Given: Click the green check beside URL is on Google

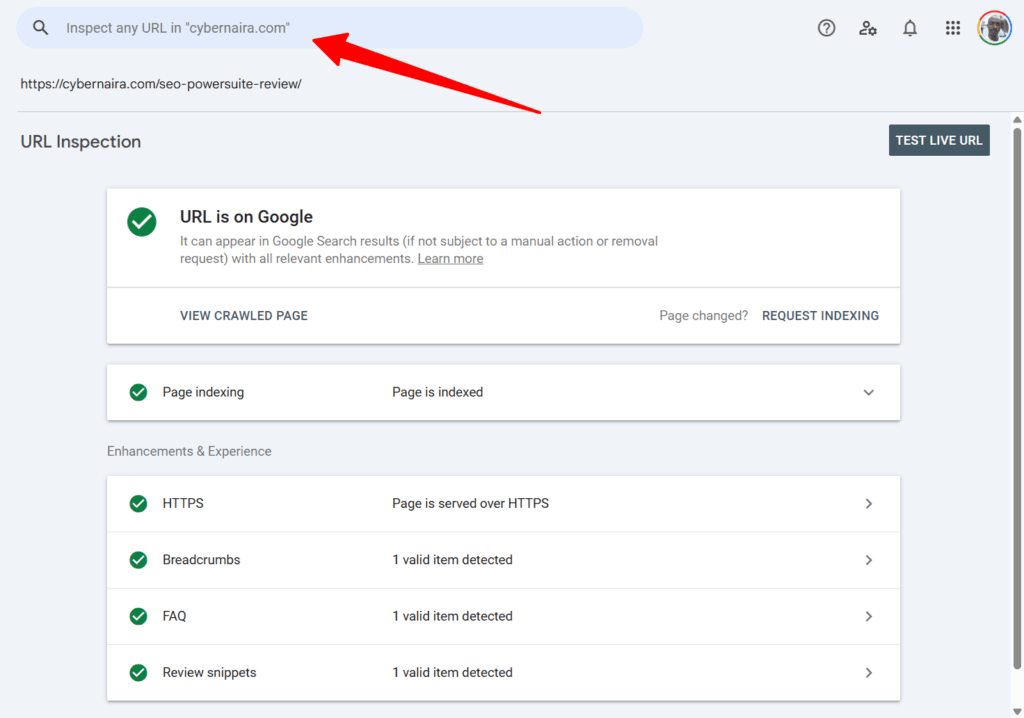Looking at the screenshot, I should pyautogui.click(x=142, y=222).
